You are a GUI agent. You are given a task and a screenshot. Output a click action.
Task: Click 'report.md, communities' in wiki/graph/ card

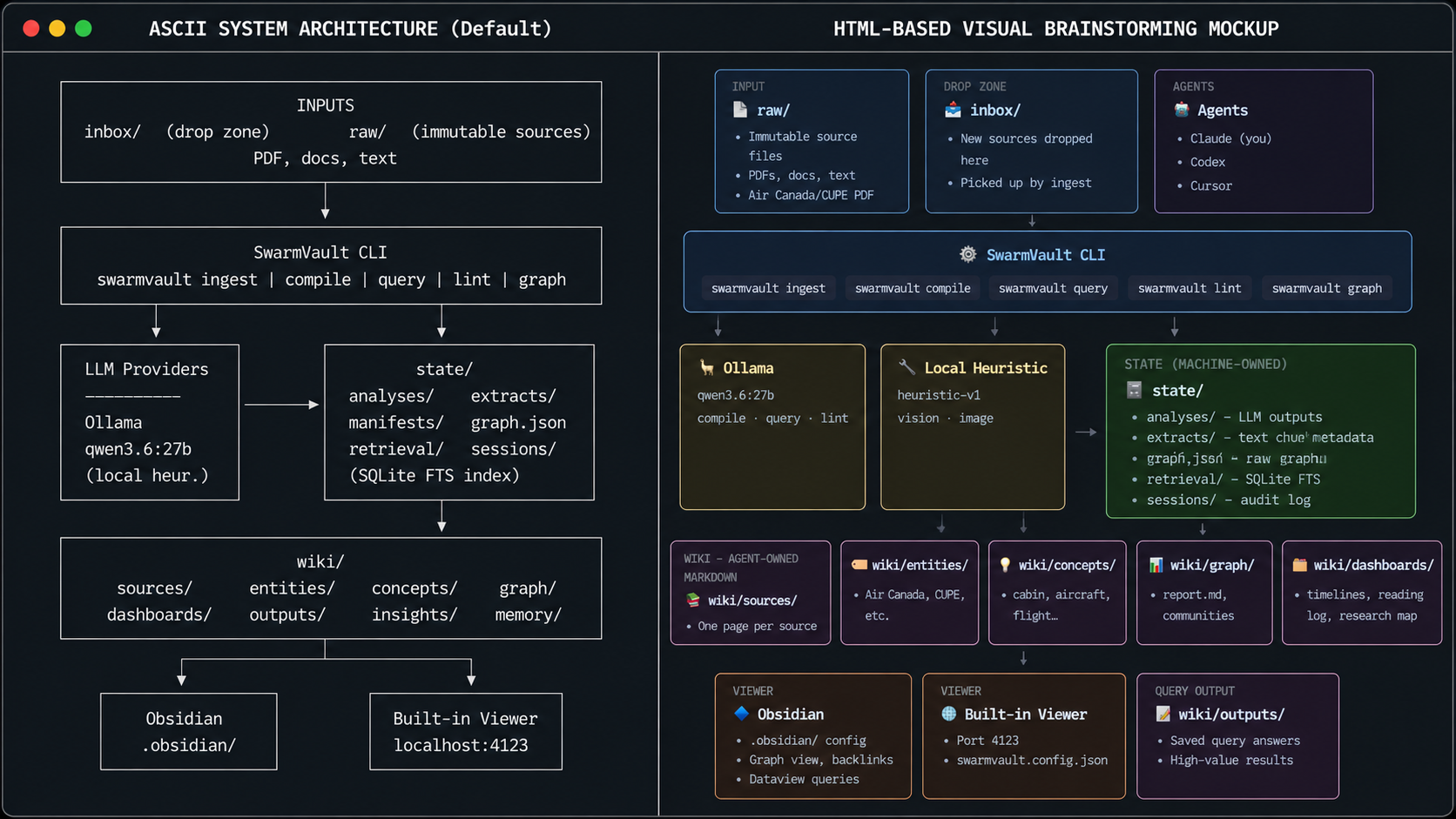[1198, 605]
